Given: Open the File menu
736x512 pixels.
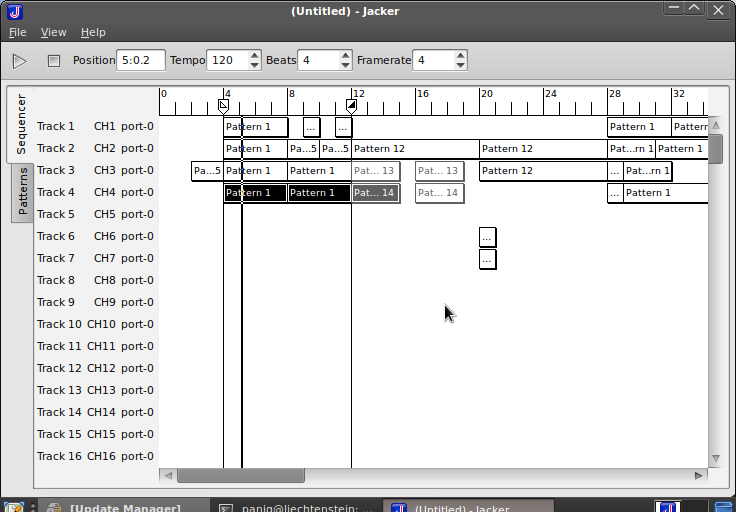Looking at the screenshot, I should coord(17,32).
